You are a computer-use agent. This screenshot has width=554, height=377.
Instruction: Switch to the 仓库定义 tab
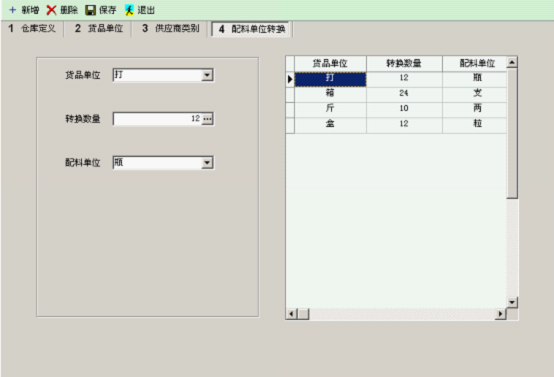32,29
